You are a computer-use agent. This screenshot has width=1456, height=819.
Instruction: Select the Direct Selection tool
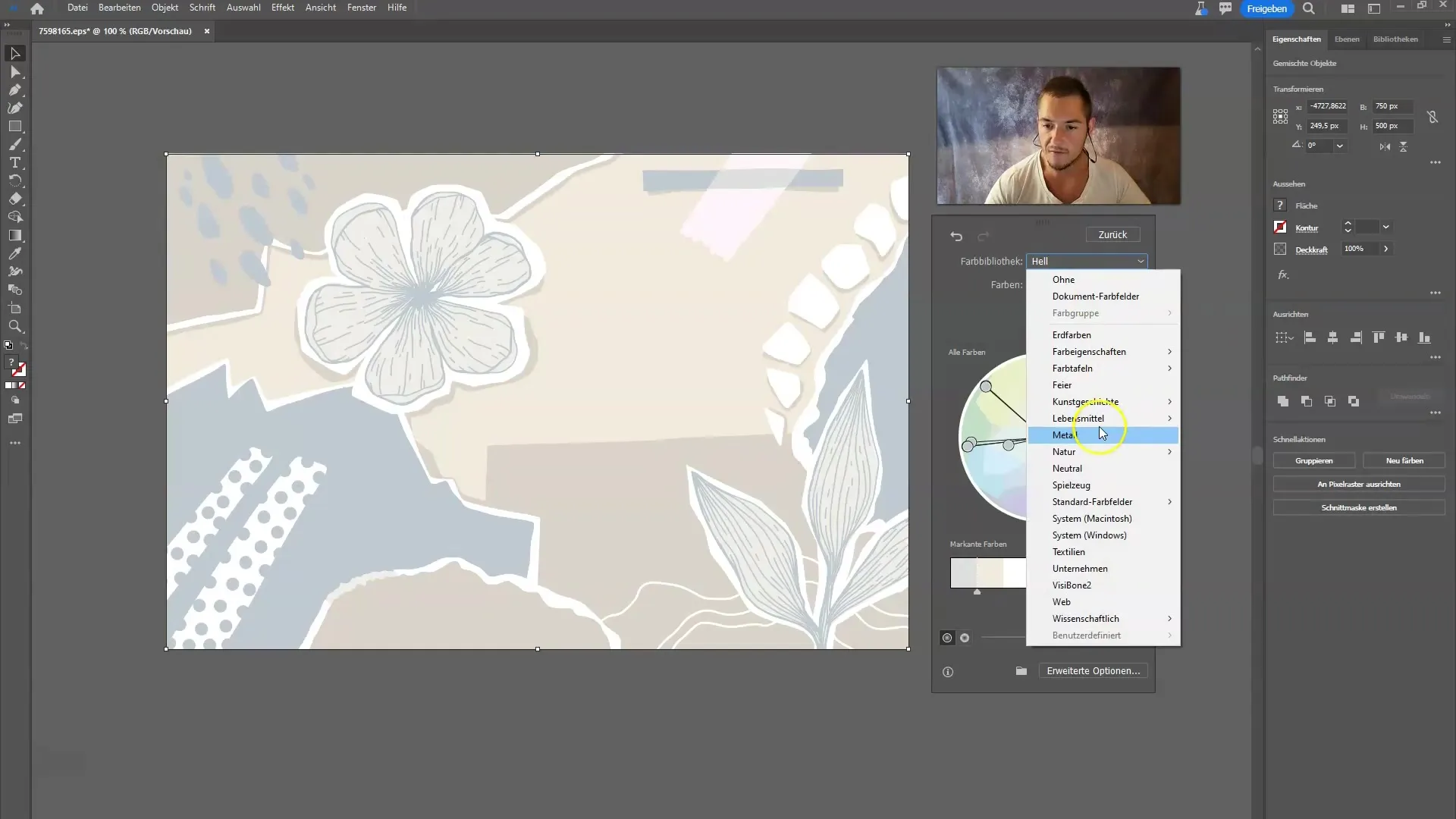point(15,72)
